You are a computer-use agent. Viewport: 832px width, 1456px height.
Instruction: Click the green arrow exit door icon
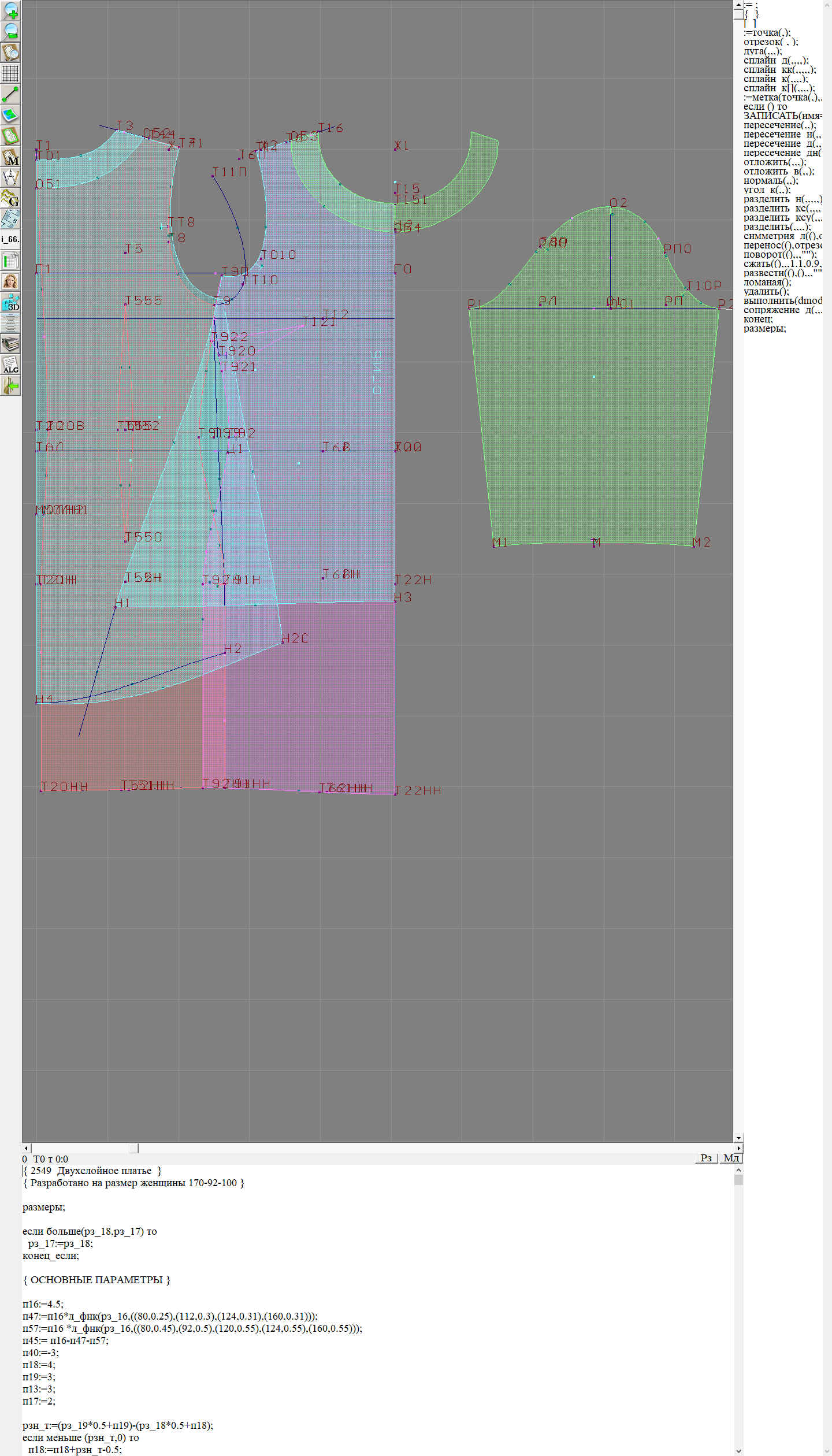(10, 386)
